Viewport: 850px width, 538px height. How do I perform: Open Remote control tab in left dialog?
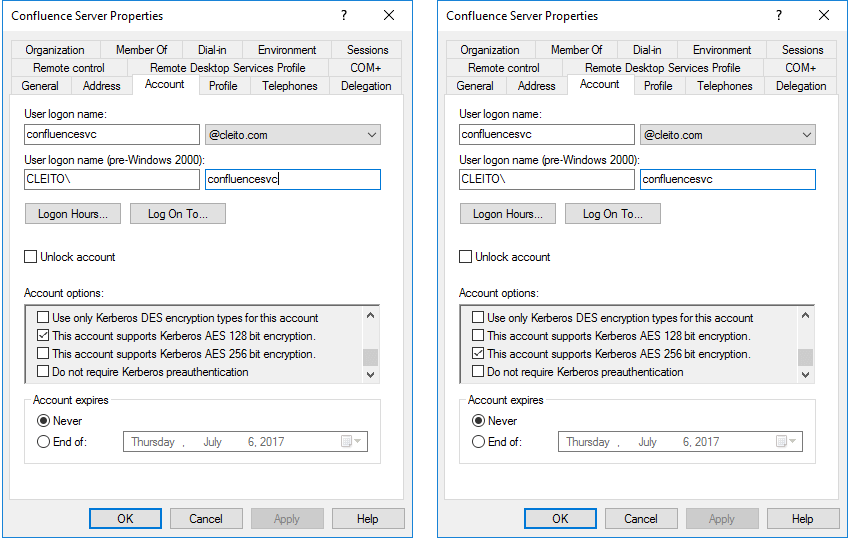(69, 68)
